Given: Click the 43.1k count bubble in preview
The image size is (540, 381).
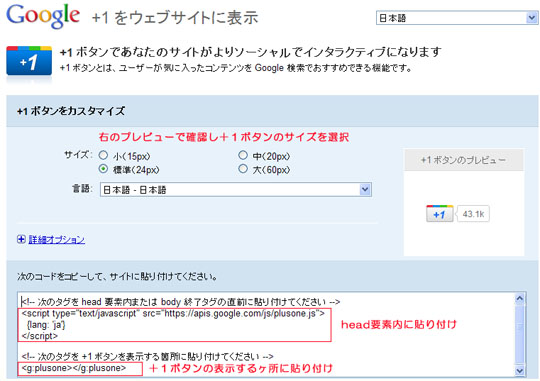Looking at the screenshot, I should (x=473, y=214).
